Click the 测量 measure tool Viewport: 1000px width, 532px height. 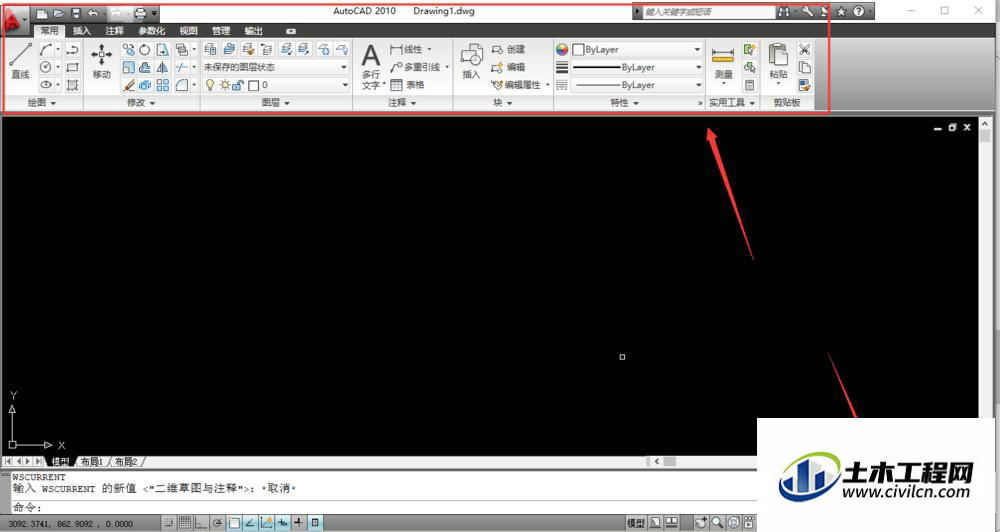click(723, 63)
